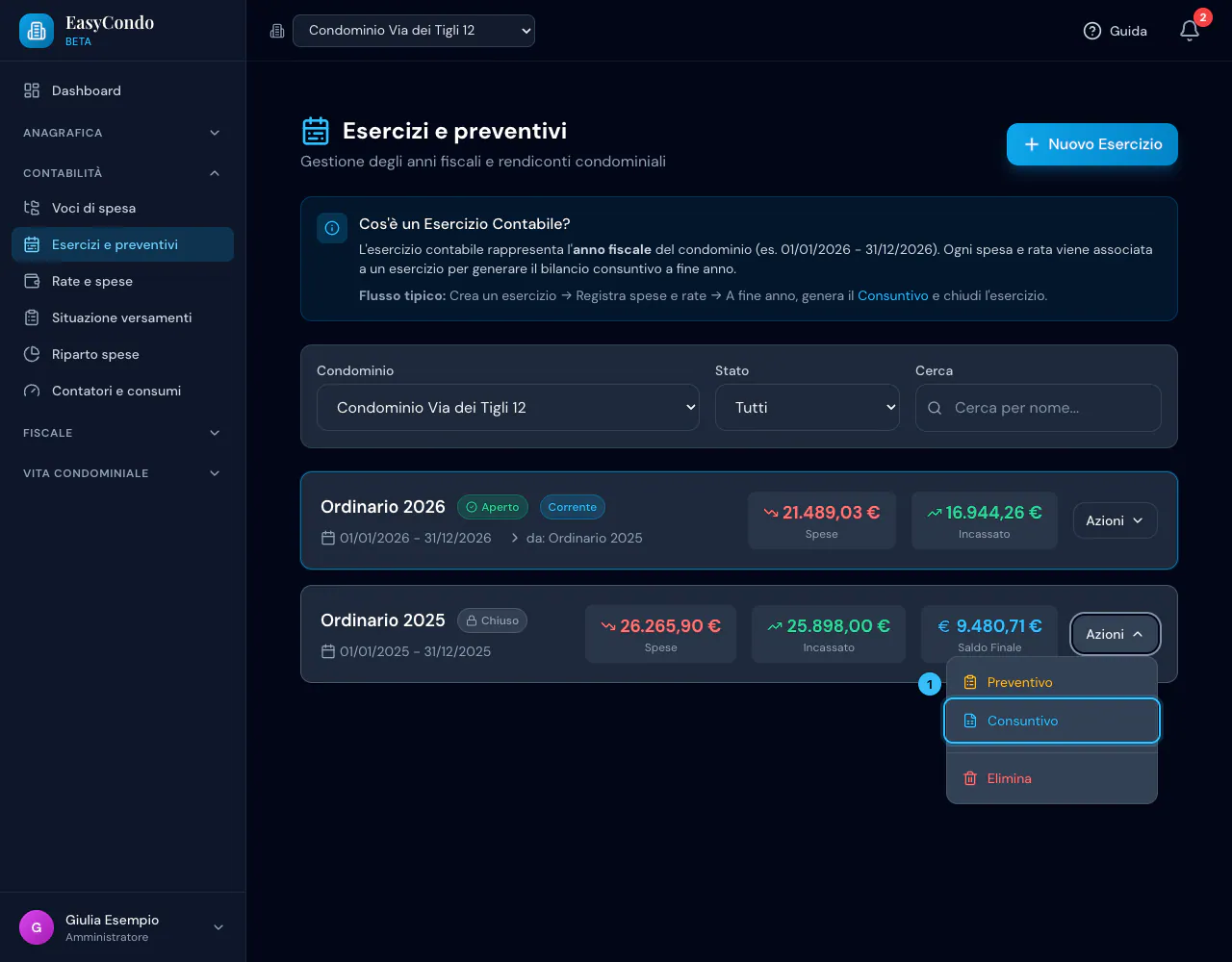Click the 21.489,03 € Spese value
The image size is (1232, 962).
[x=822, y=520]
